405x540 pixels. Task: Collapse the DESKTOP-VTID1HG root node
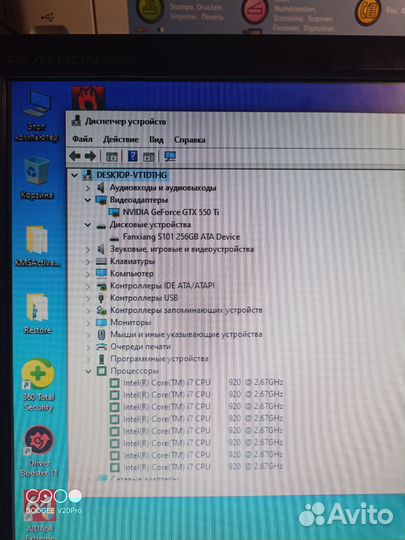click(x=75, y=175)
